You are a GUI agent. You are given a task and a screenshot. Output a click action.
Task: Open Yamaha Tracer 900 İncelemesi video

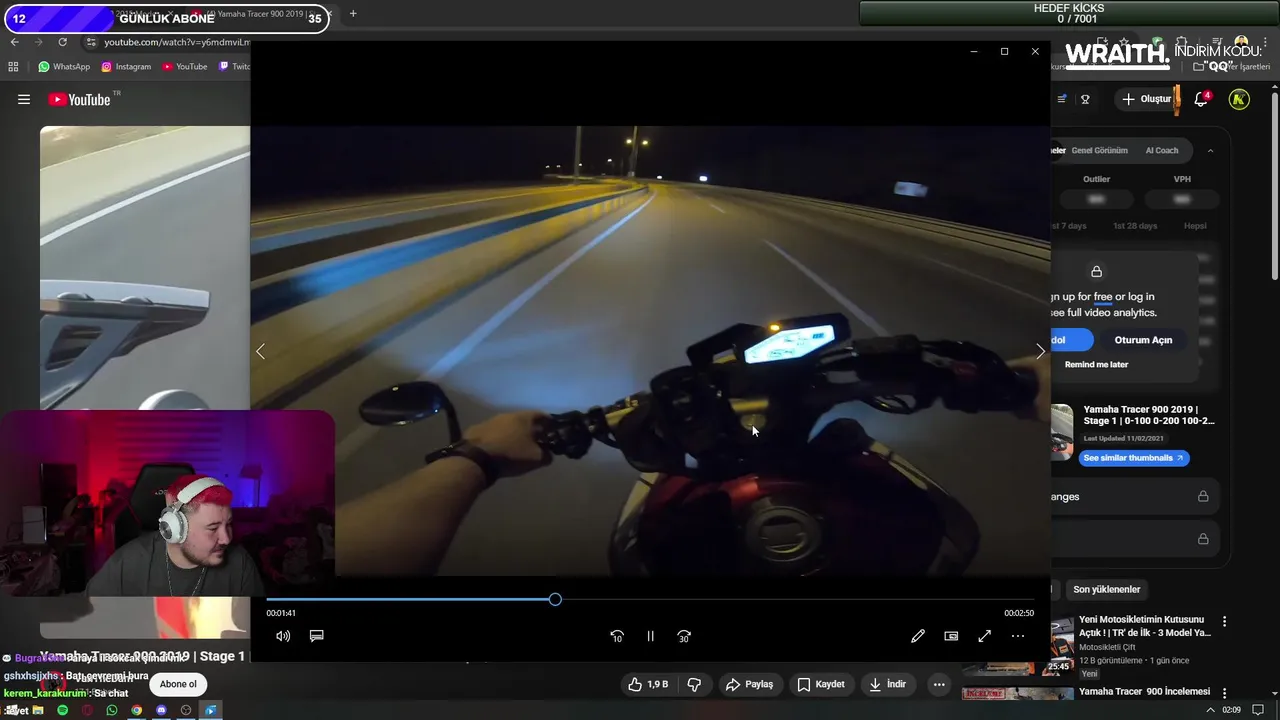[1144, 691]
